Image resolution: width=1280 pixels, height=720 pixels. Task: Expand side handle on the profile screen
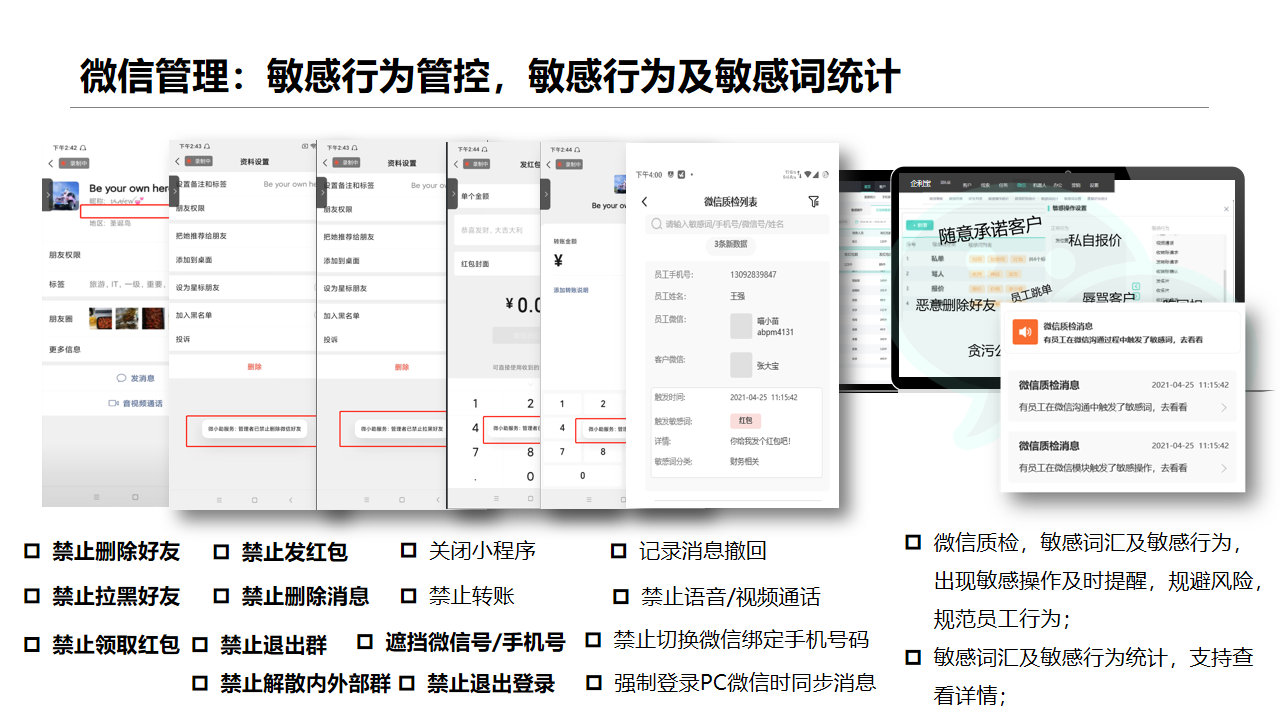47,194
